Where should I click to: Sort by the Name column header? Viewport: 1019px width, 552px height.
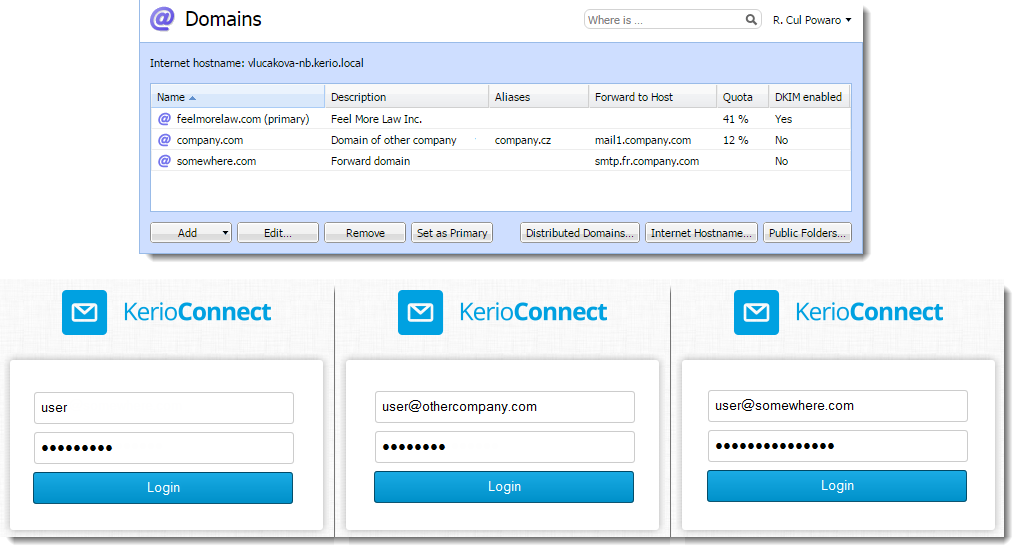tap(237, 97)
